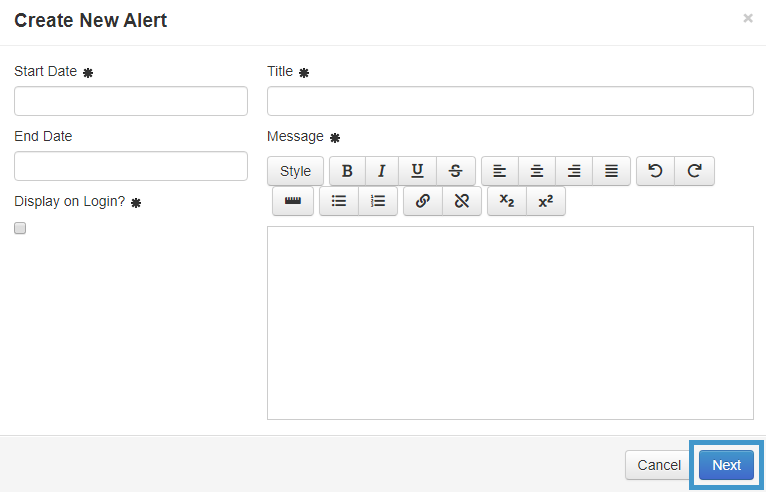Focus the Start Date input field

[x=131, y=101]
